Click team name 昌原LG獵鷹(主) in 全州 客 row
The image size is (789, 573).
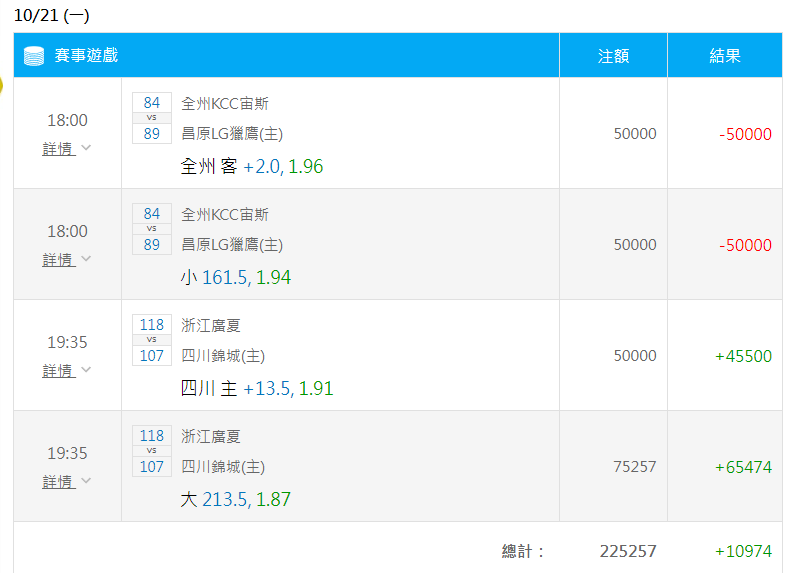point(232,134)
